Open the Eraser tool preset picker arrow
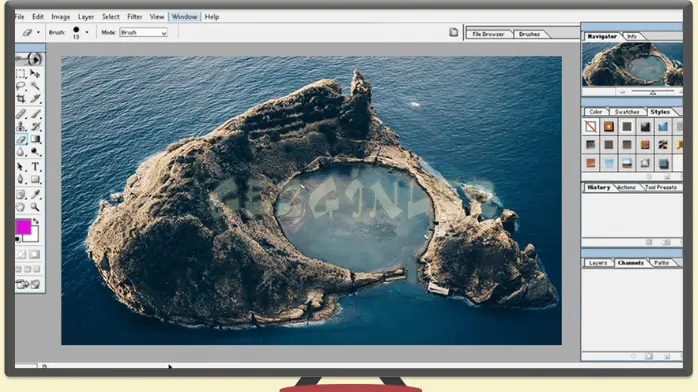Screen dimensions: 698x392 coord(38,32)
